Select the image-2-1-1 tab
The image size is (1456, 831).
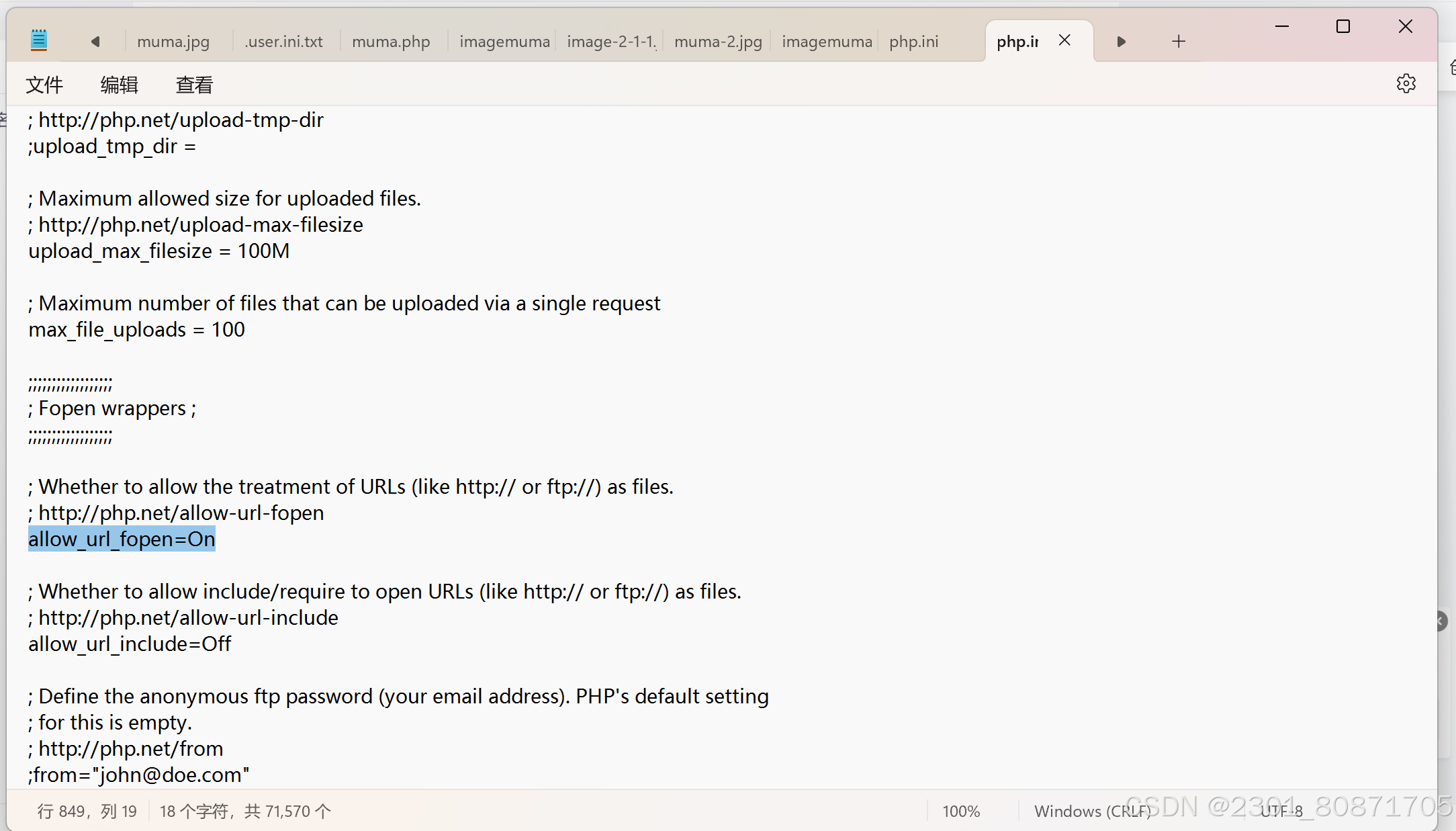(x=611, y=42)
